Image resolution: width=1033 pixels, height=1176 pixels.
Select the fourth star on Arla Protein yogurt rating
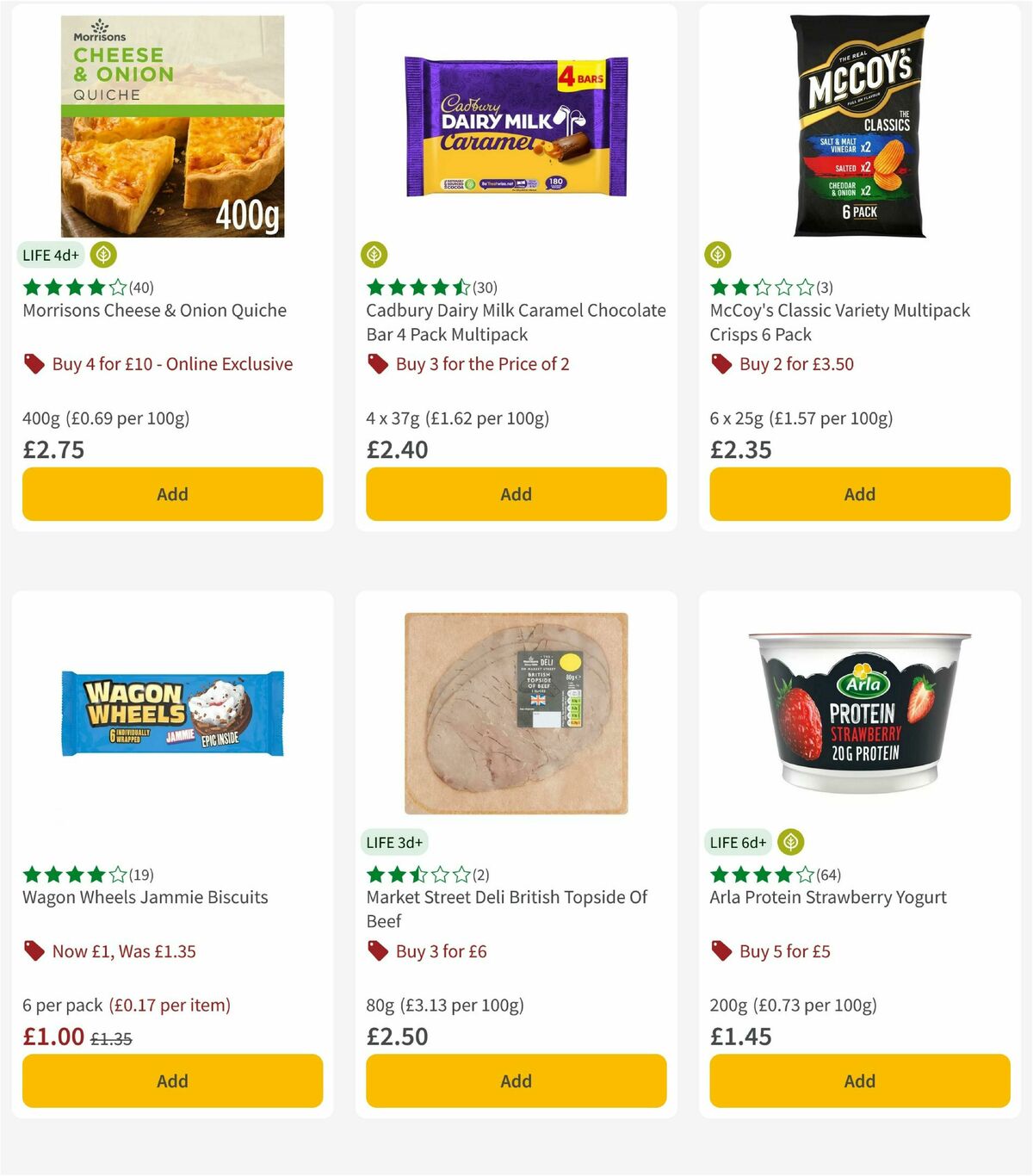pos(782,874)
